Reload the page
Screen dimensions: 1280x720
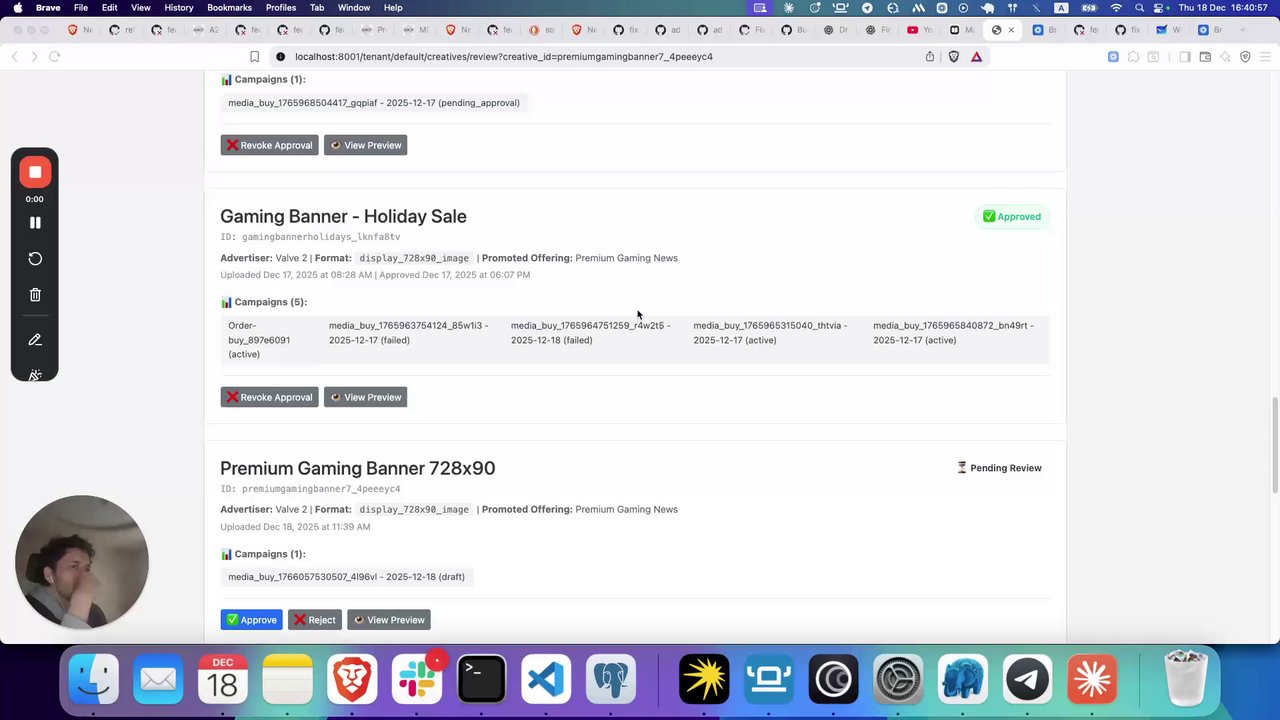click(x=55, y=57)
